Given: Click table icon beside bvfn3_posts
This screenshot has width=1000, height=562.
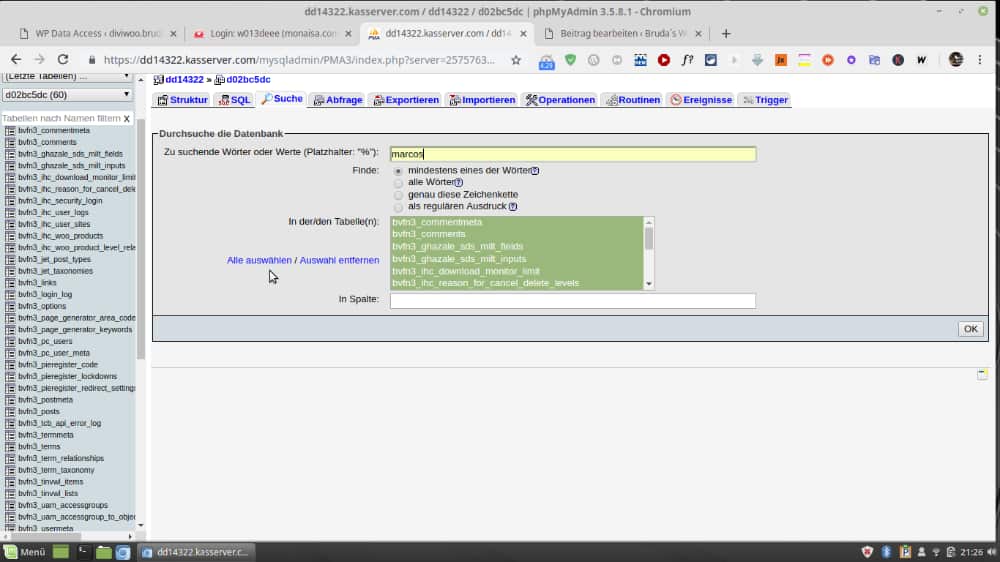Looking at the screenshot, I should [9, 412].
